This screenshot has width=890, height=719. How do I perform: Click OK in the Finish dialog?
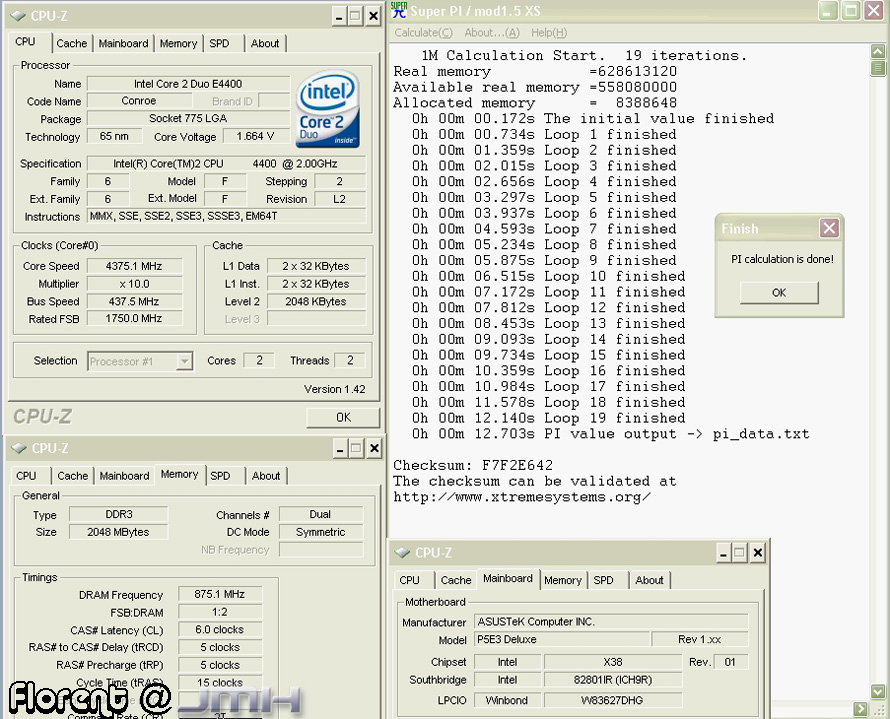779,292
